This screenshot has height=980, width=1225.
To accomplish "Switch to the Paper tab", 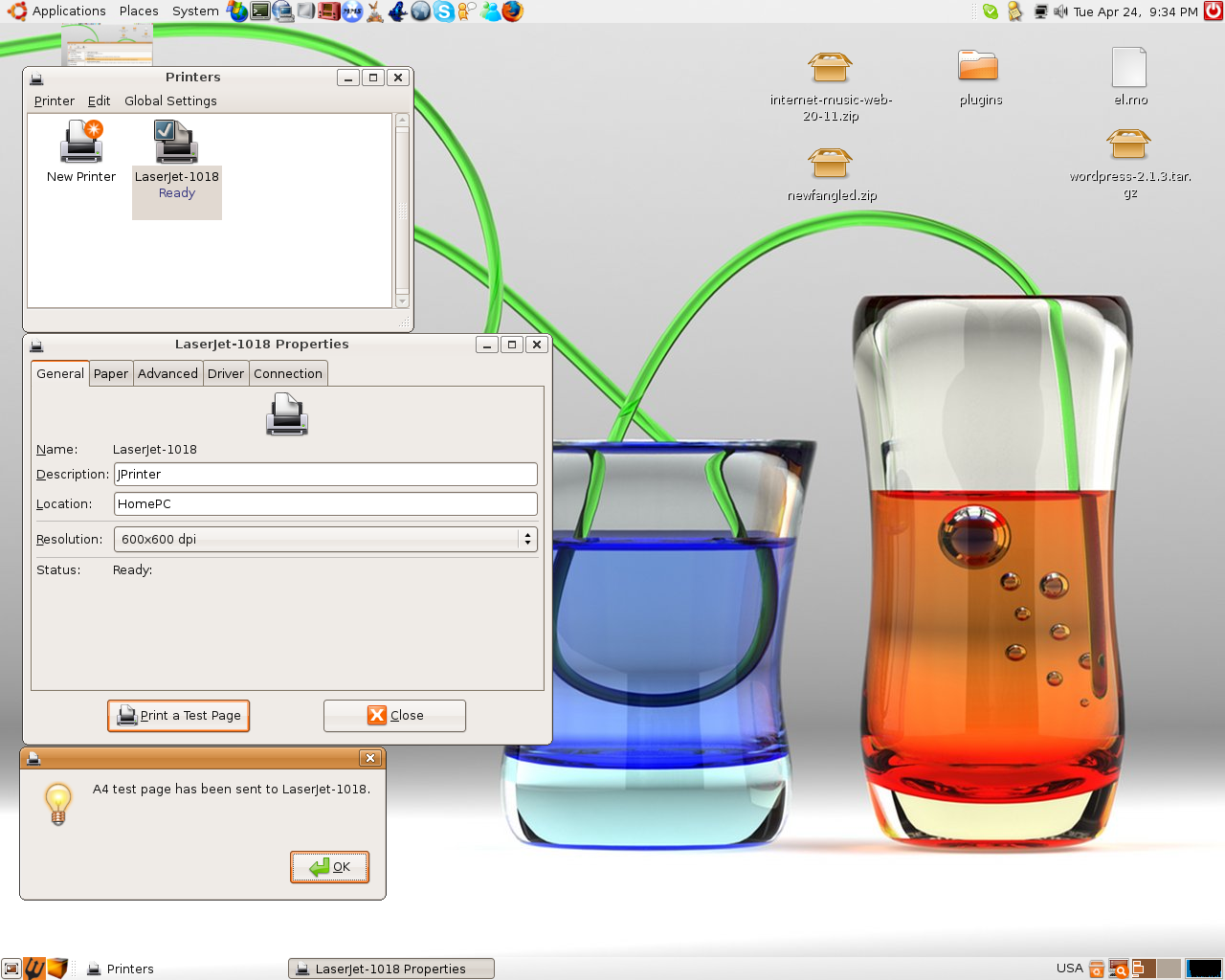I will tap(111, 374).
